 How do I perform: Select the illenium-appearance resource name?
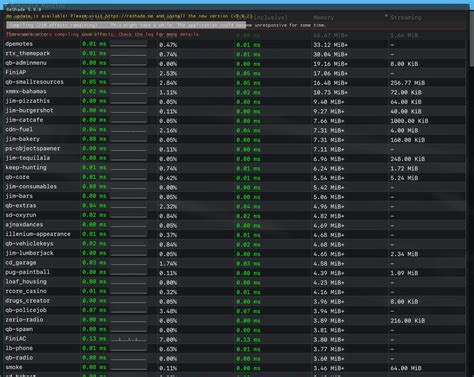(x=38, y=234)
